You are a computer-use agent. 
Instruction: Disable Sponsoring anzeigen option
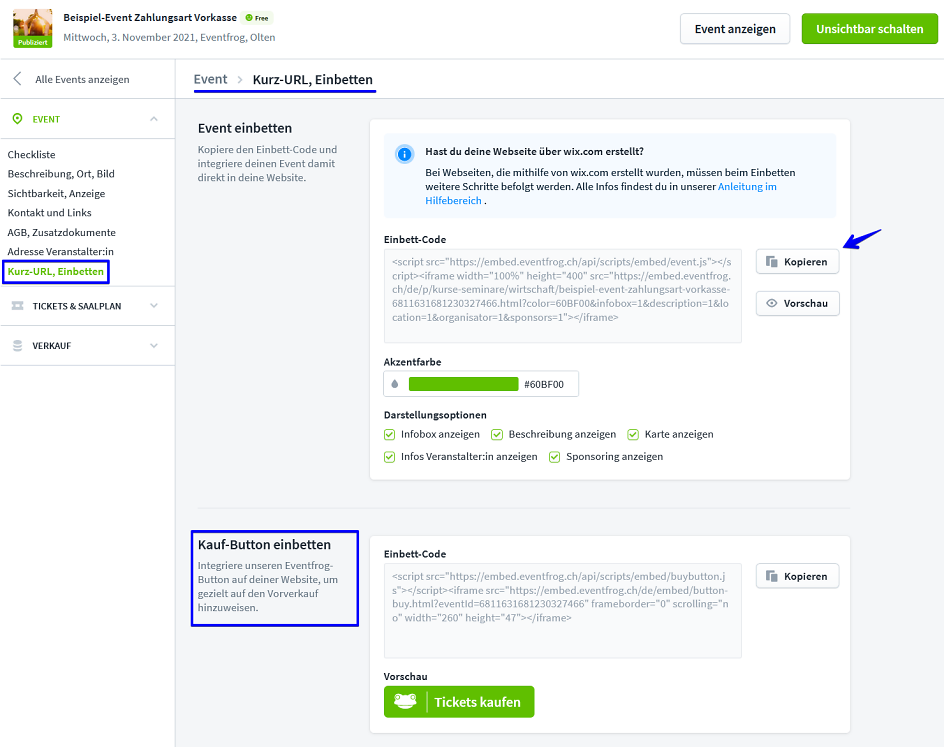point(555,457)
